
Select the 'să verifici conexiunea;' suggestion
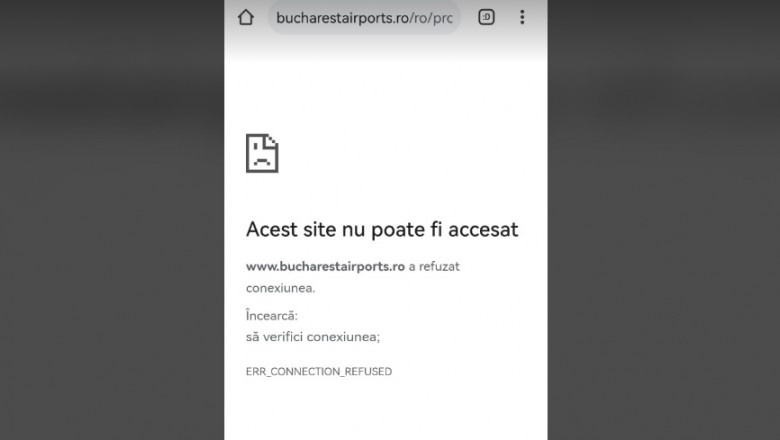(313, 337)
